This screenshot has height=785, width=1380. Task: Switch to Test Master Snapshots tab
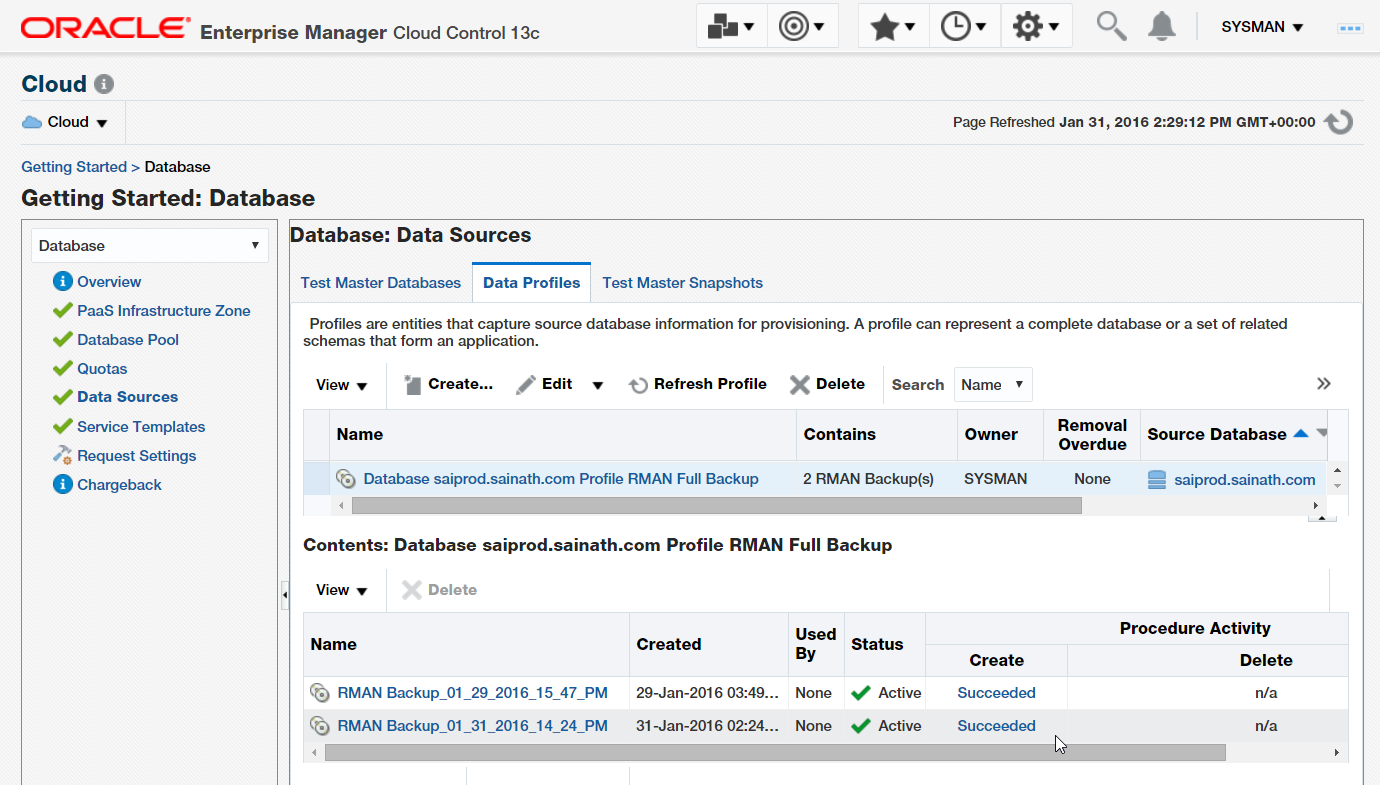coord(682,283)
